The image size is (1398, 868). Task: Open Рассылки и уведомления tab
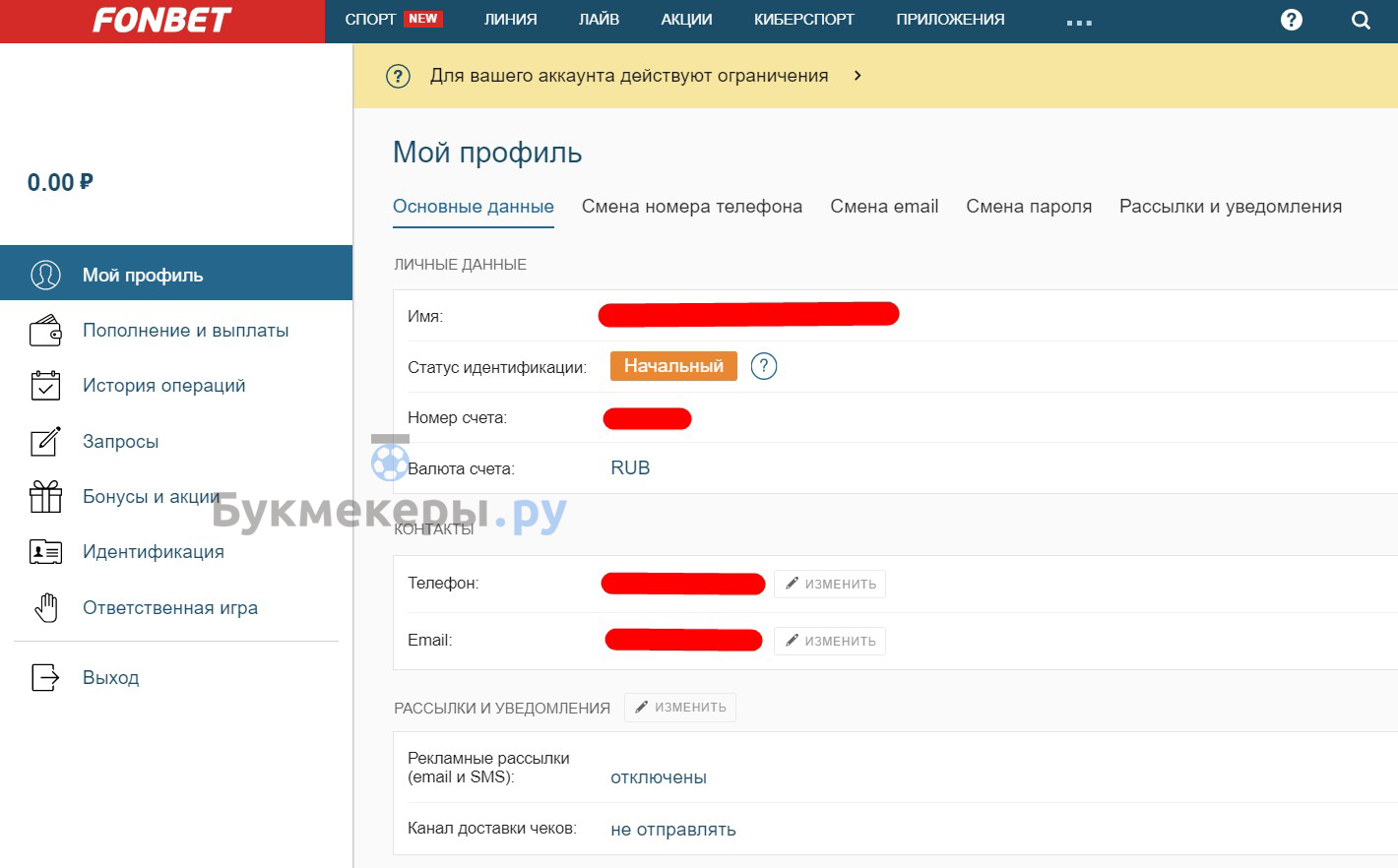click(x=1231, y=207)
